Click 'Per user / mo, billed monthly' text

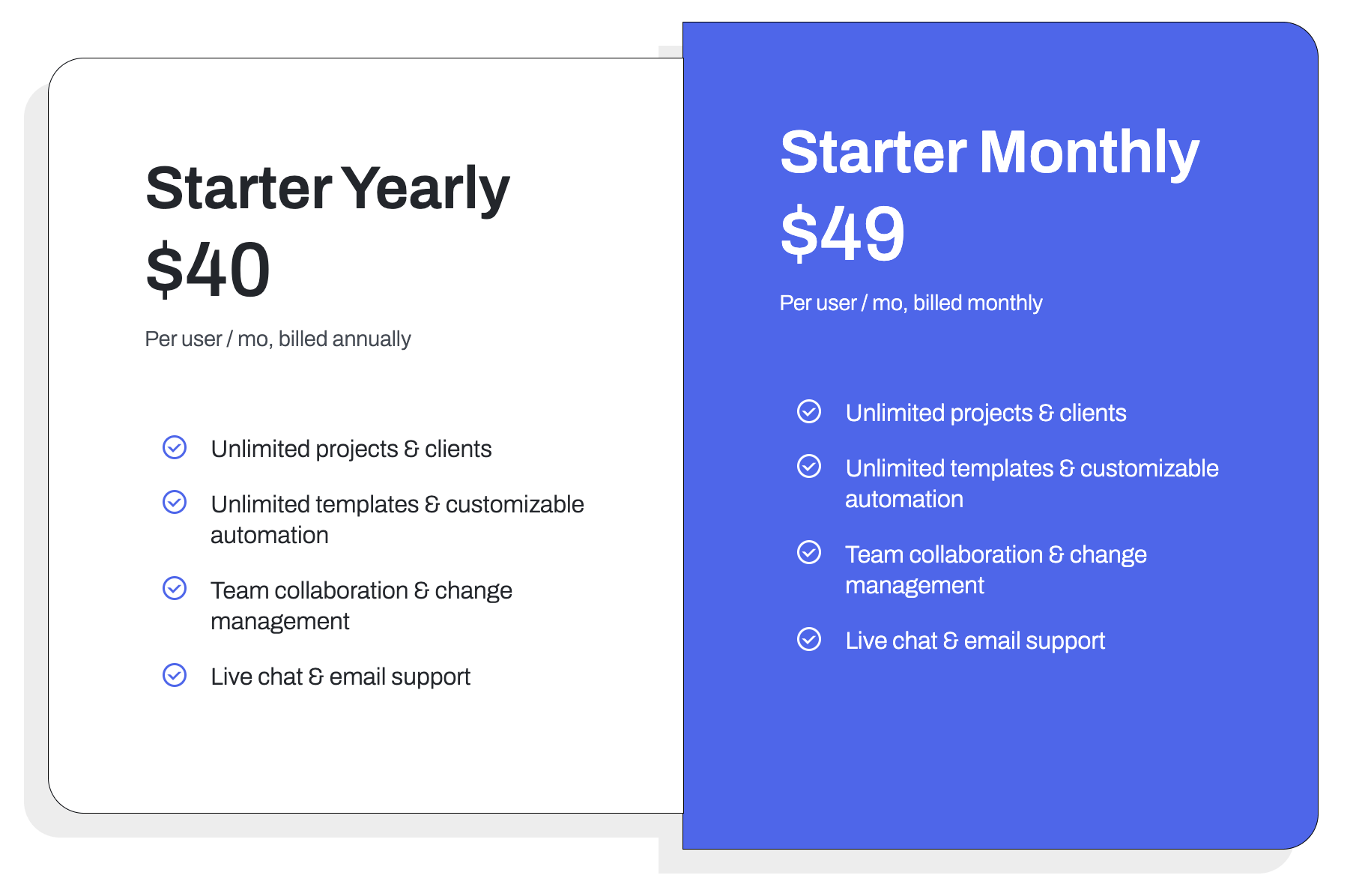tap(910, 303)
